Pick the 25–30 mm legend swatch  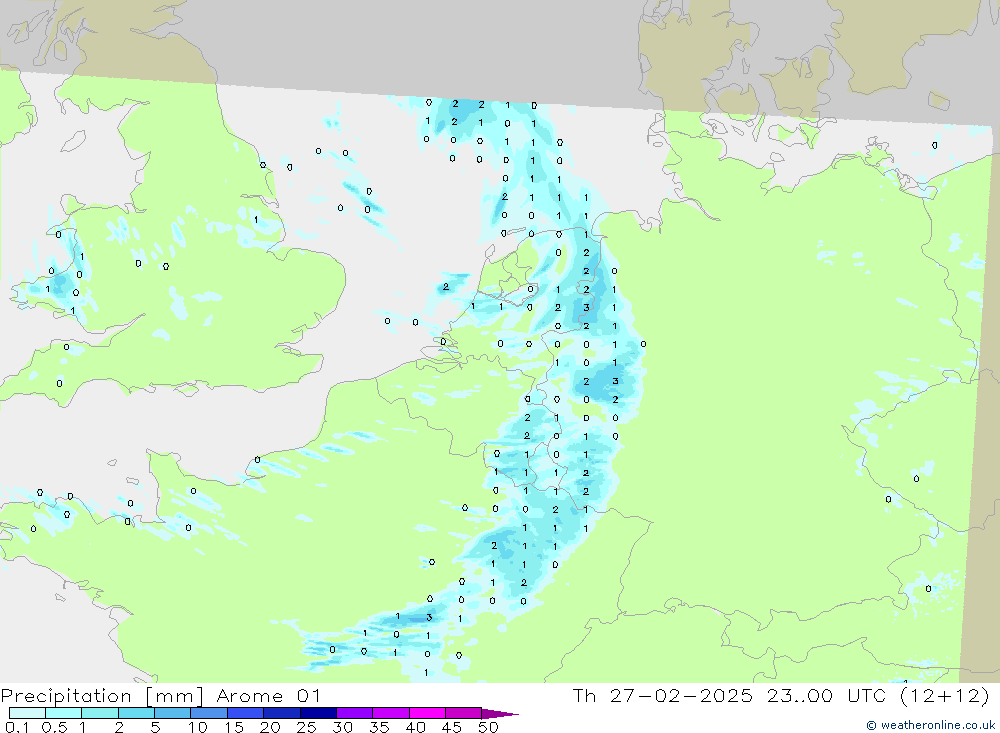(318, 713)
